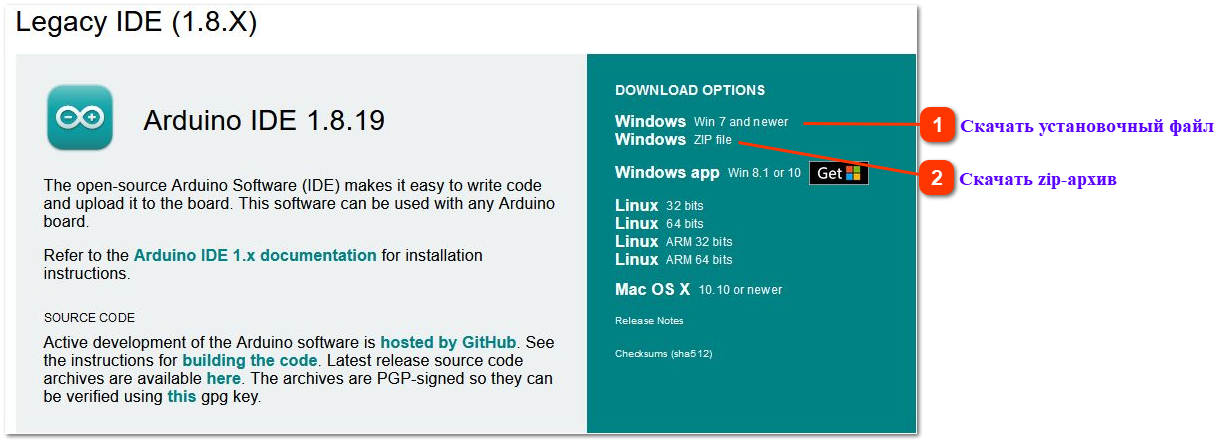Click the 'this' gpg key link
This screenshot has width=1230, height=443.
pos(182,396)
